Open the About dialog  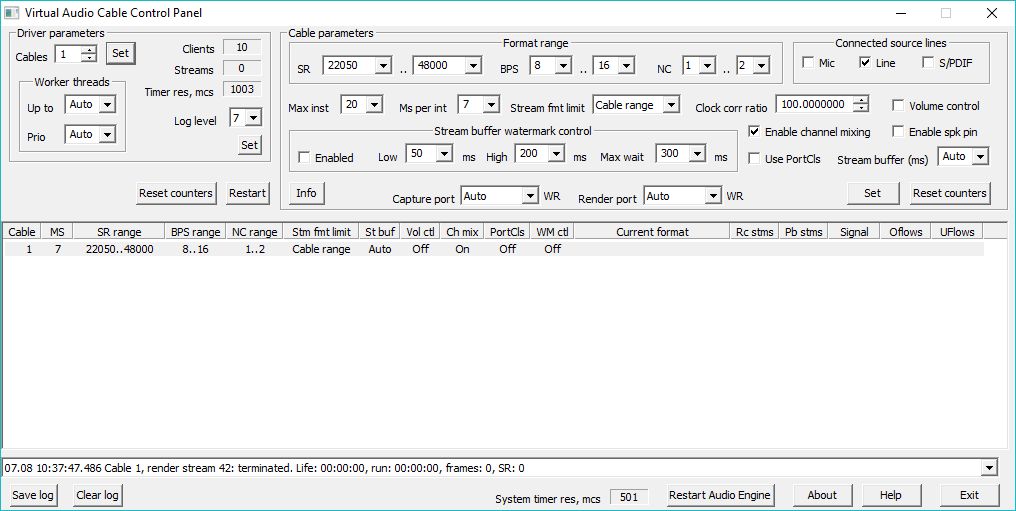822,495
